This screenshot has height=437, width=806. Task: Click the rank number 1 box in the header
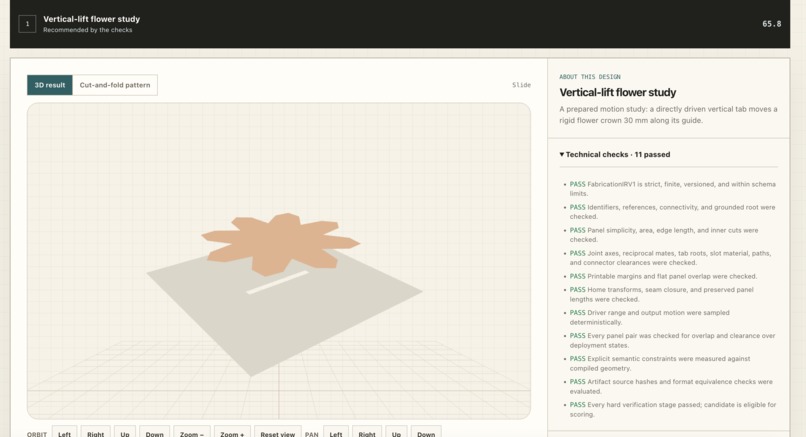[x=27, y=24]
